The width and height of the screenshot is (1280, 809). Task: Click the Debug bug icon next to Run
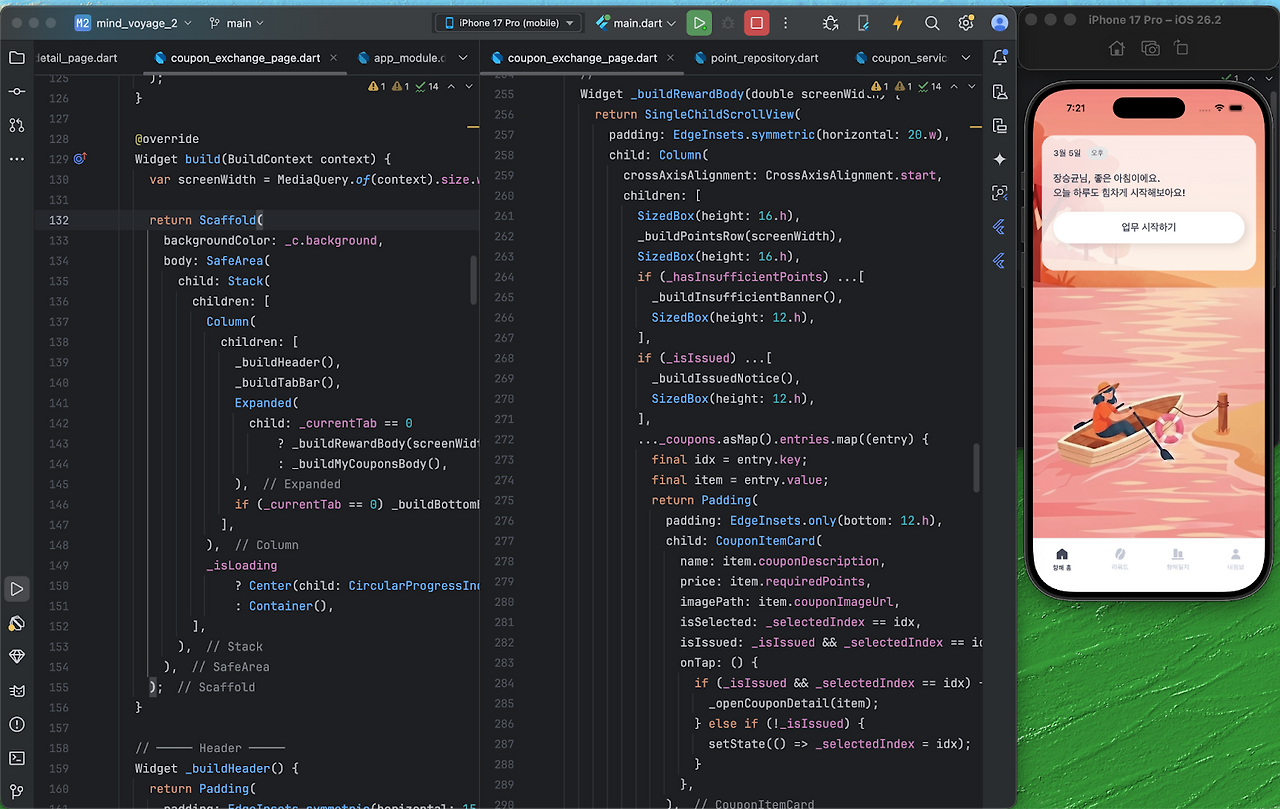coord(728,23)
